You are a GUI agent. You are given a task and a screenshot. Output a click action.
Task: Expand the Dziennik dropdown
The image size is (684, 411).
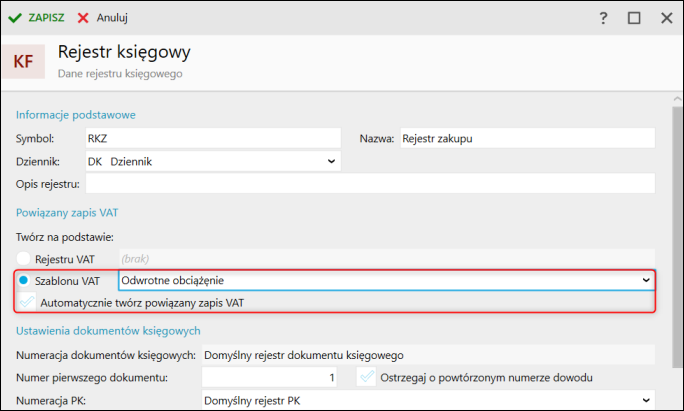pos(332,160)
